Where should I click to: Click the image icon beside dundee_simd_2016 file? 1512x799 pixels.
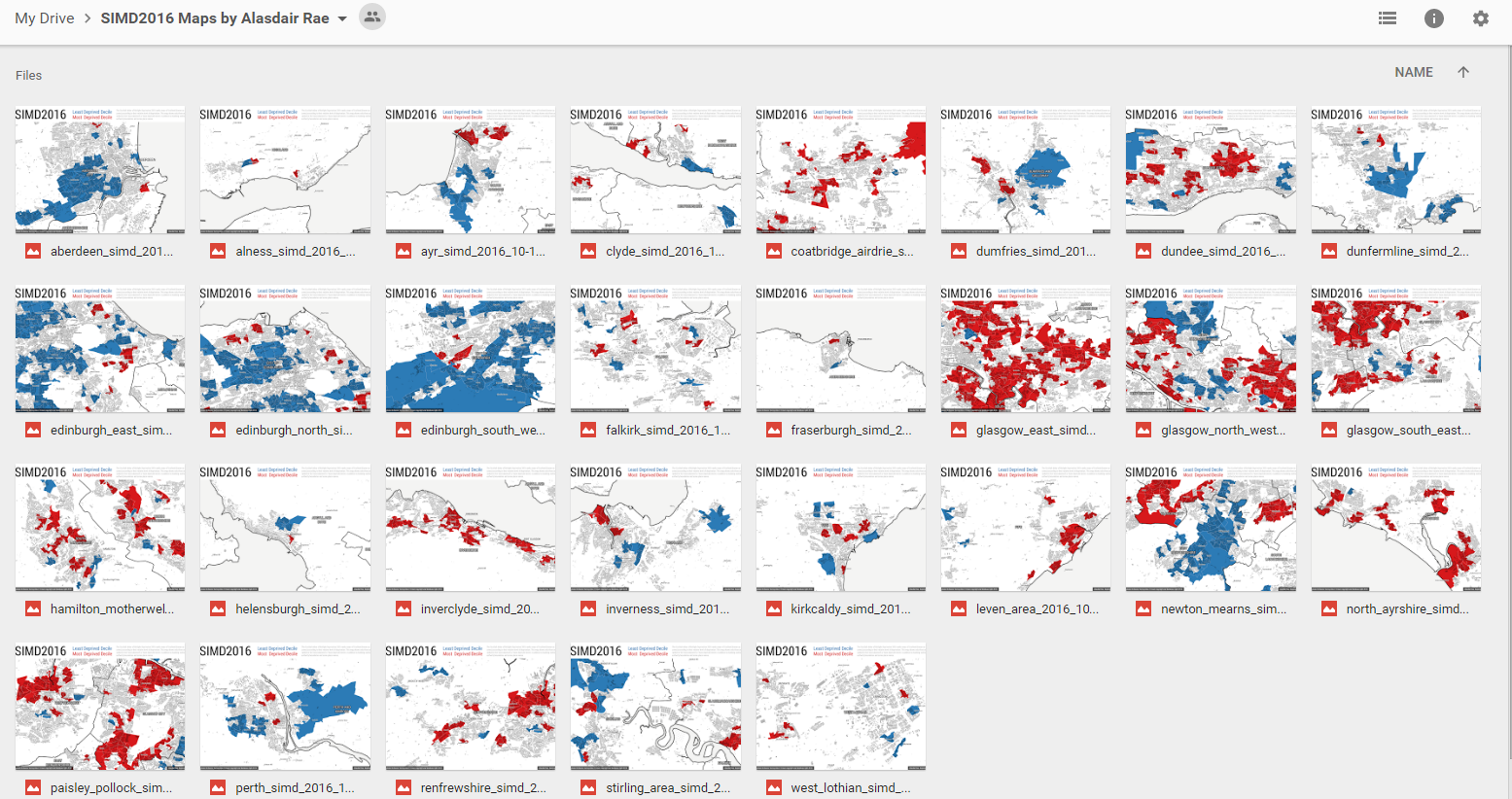[1143, 250]
